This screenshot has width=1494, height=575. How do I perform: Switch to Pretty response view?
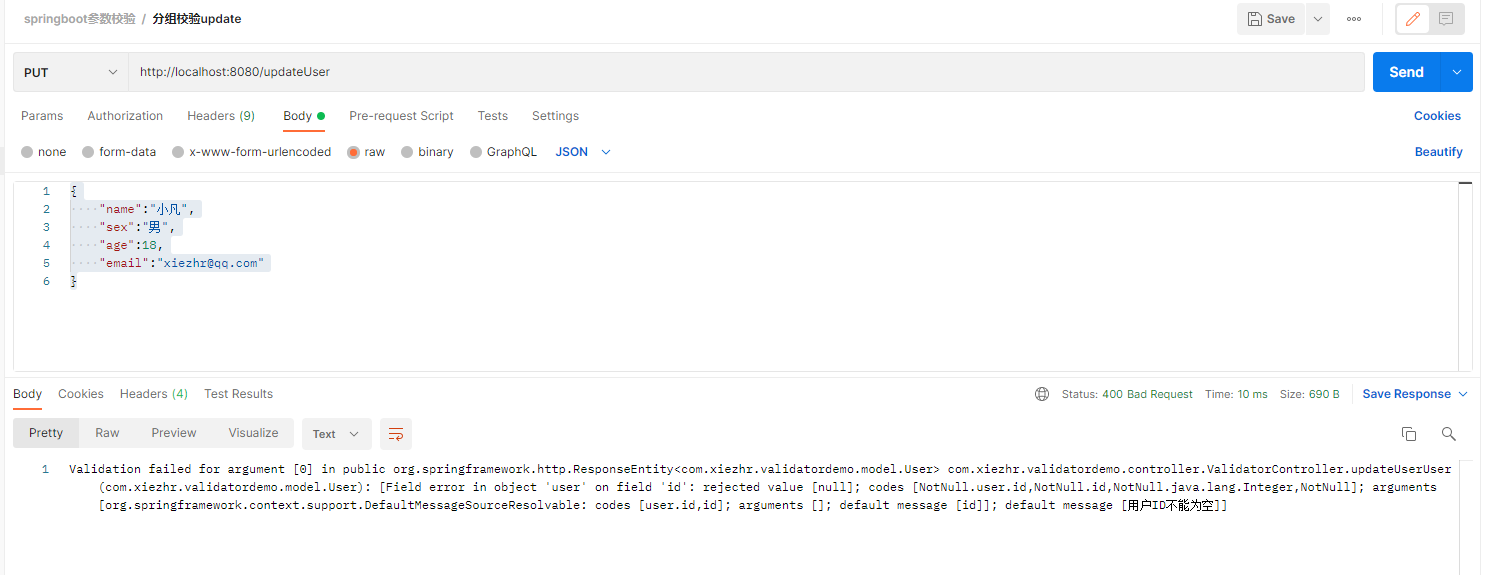[x=46, y=433]
